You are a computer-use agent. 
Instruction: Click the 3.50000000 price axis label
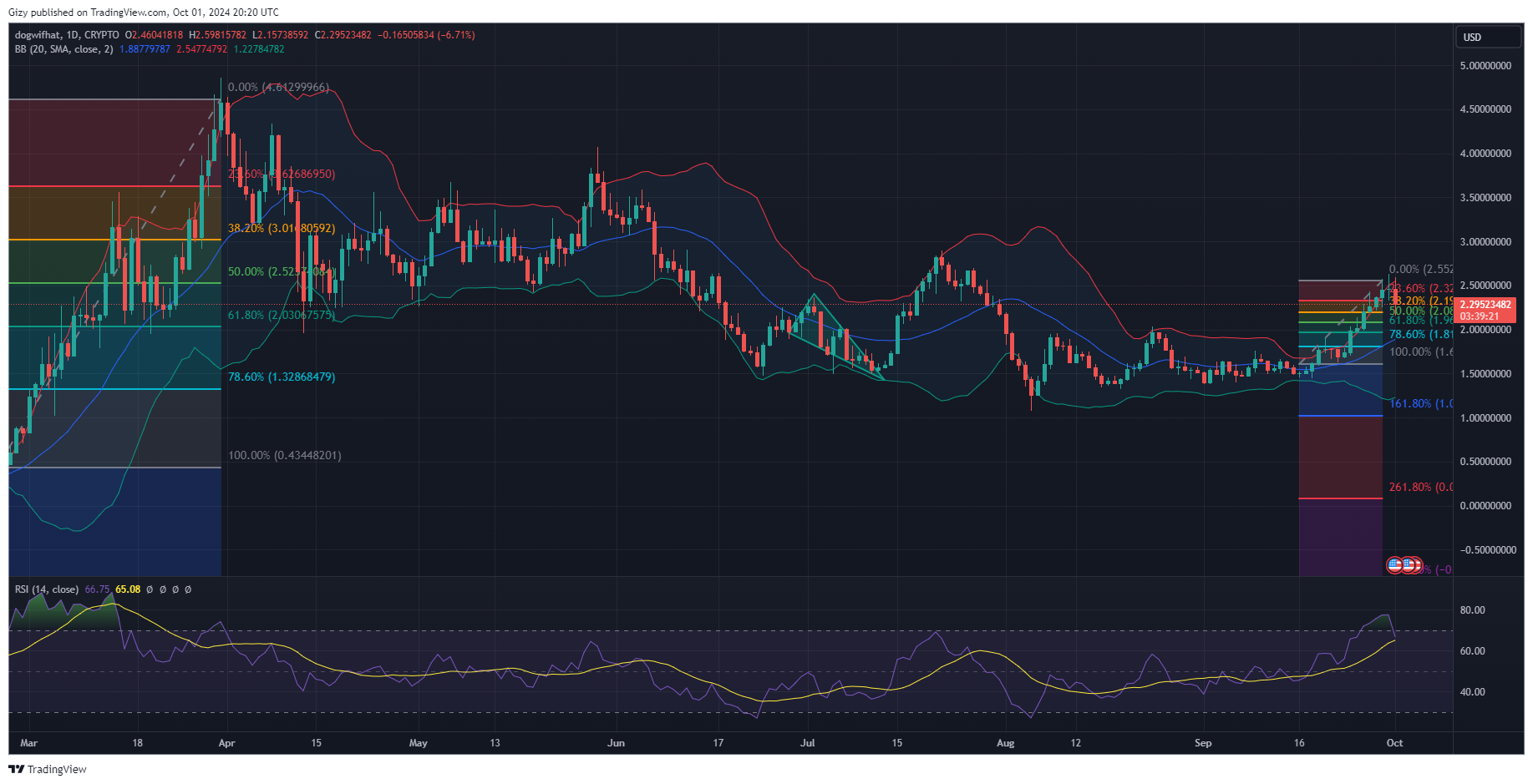(x=1485, y=198)
